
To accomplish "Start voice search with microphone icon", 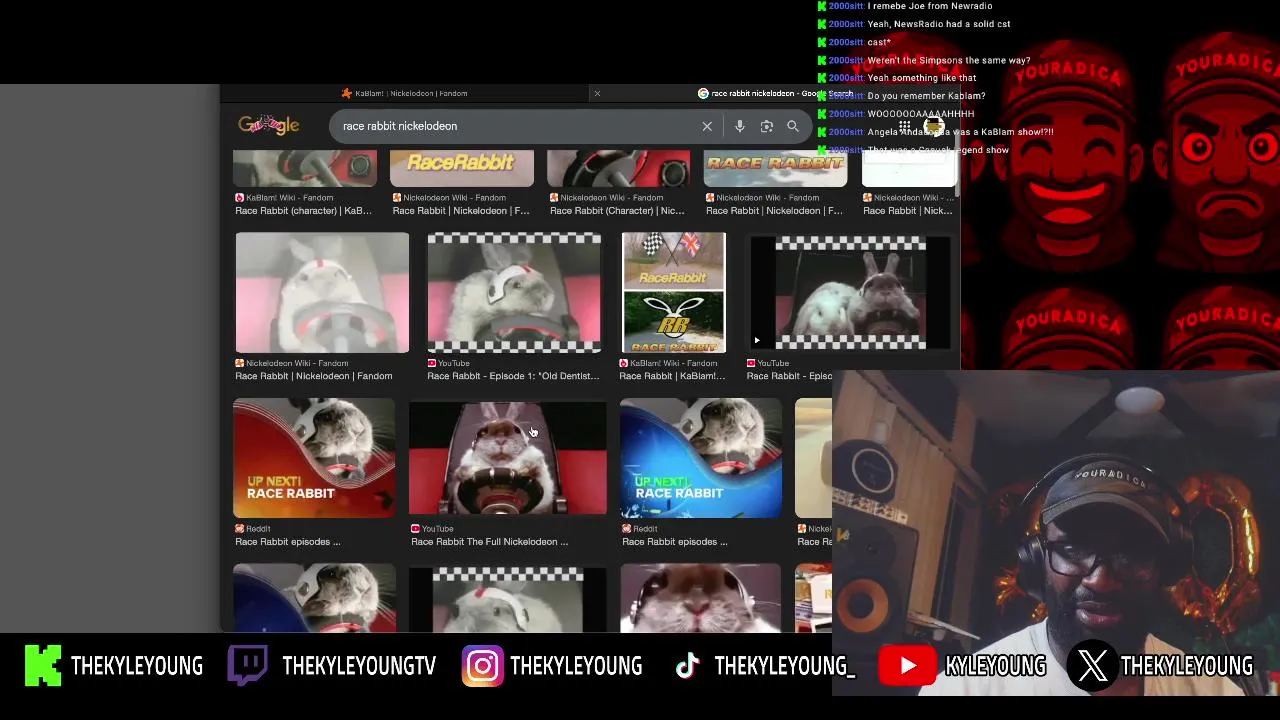I will click(x=740, y=127).
